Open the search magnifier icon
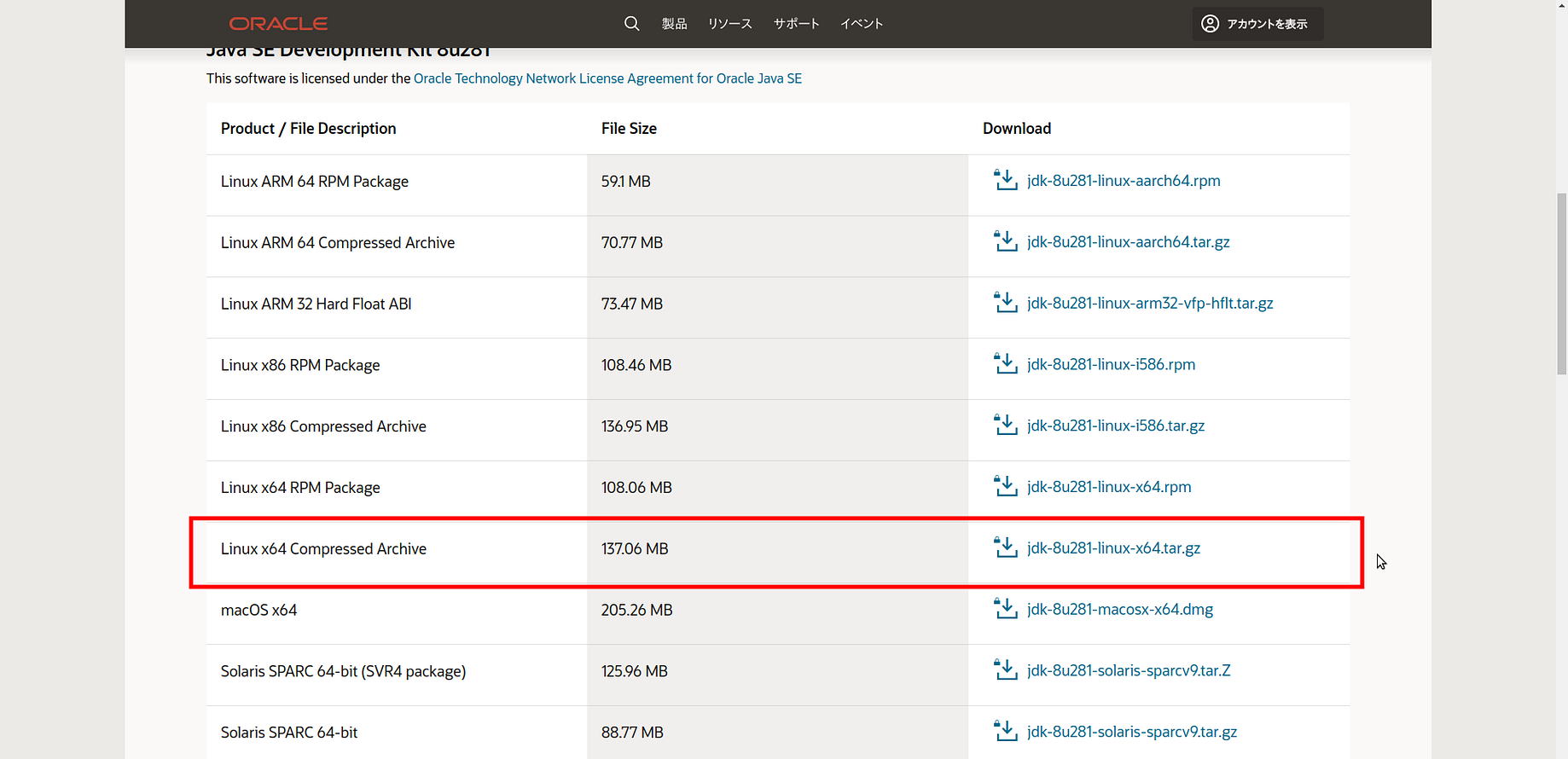 pyautogui.click(x=631, y=24)
